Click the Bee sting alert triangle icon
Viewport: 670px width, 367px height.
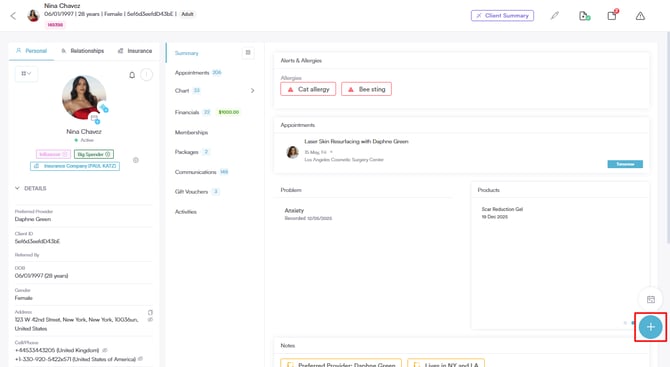(351, 89)
